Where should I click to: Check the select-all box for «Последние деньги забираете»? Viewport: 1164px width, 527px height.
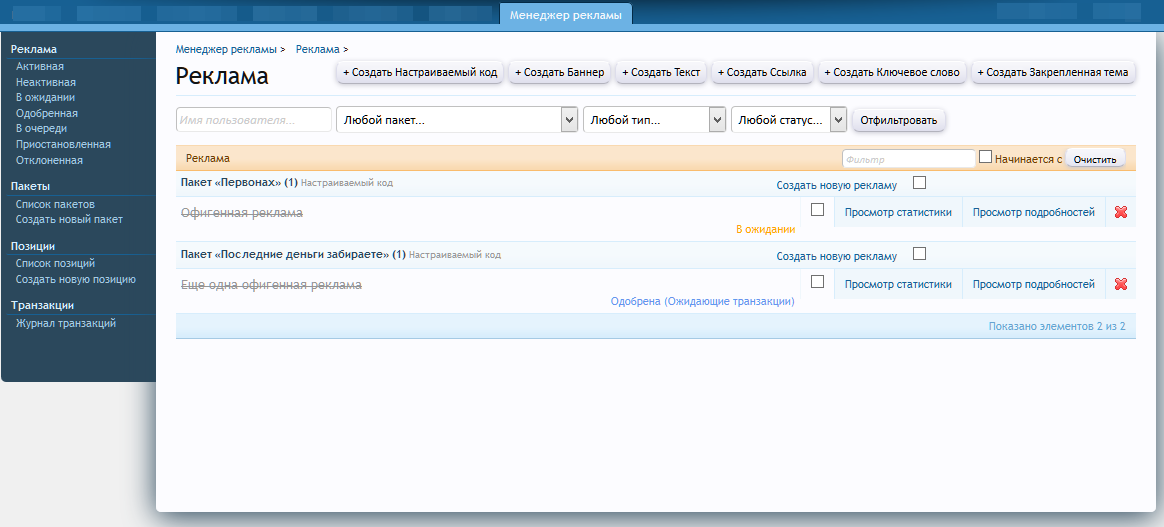pos(920,254)
